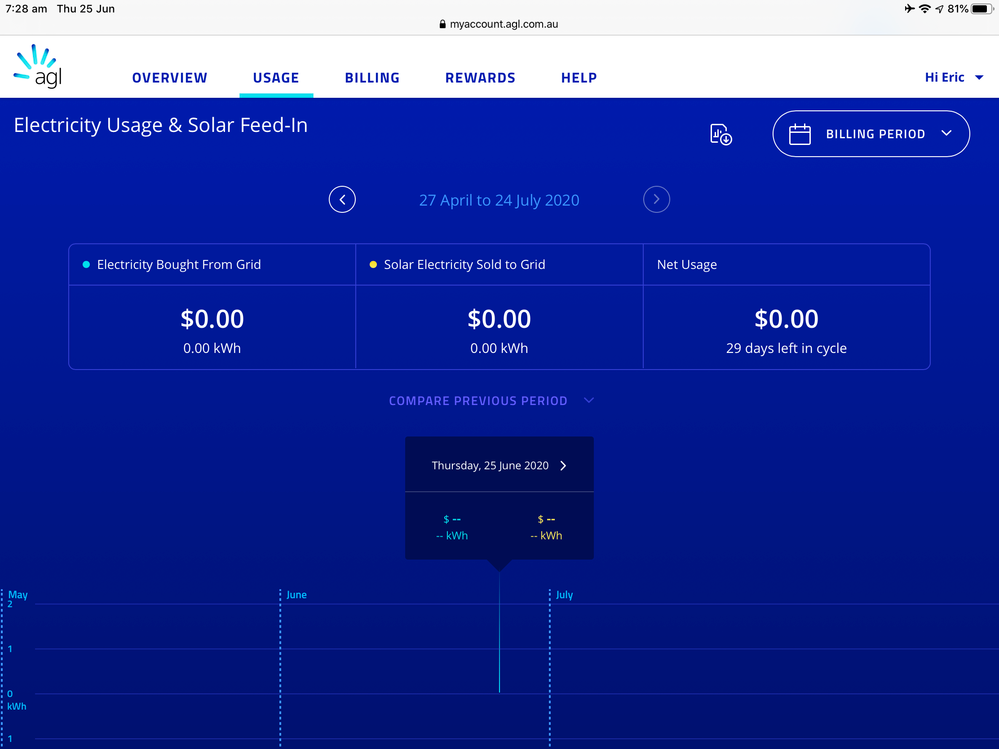Go to next billing period arrow

tap(656, 200)
